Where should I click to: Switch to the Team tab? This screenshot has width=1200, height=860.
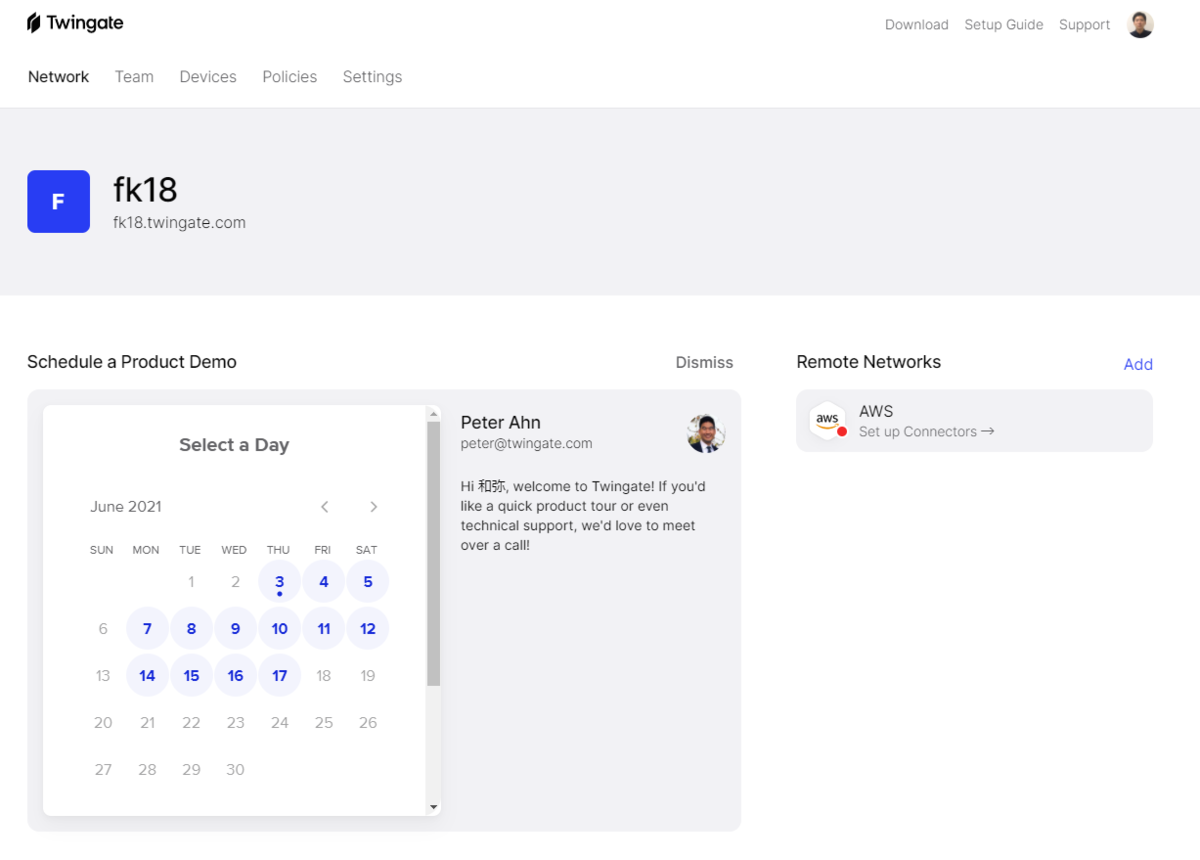coord(134,77)
